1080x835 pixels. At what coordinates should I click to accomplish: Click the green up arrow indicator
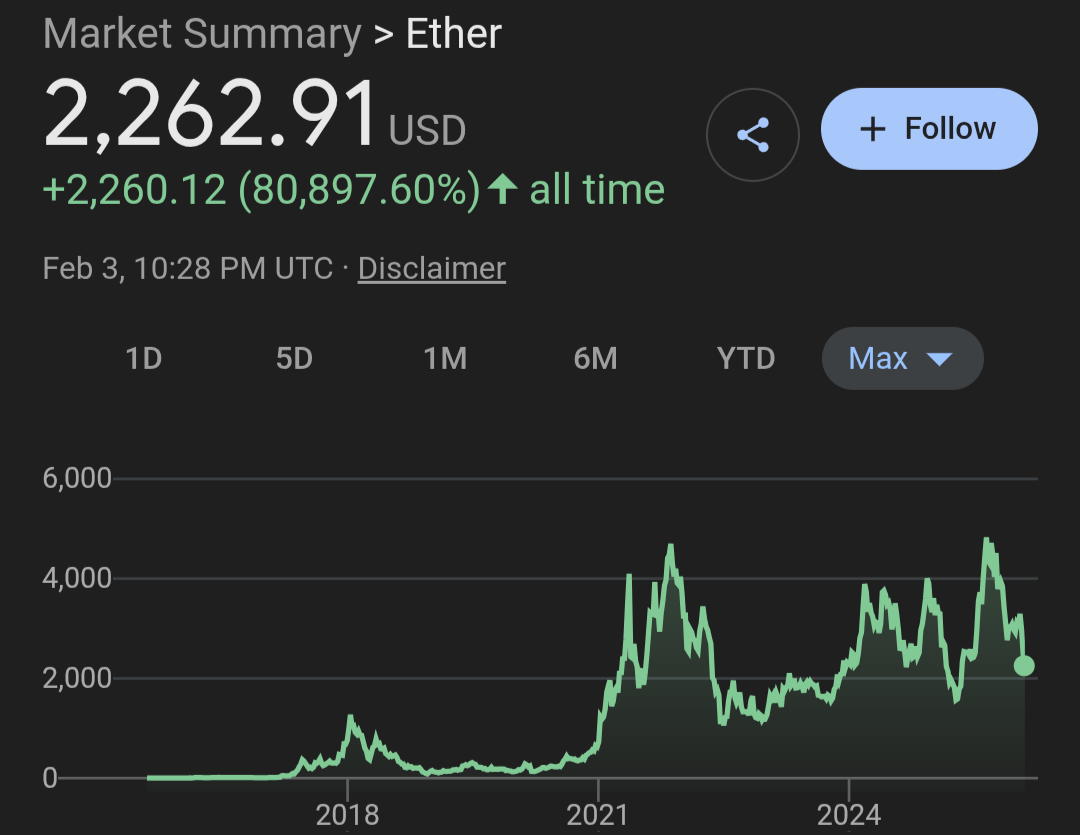click(503, 189)
